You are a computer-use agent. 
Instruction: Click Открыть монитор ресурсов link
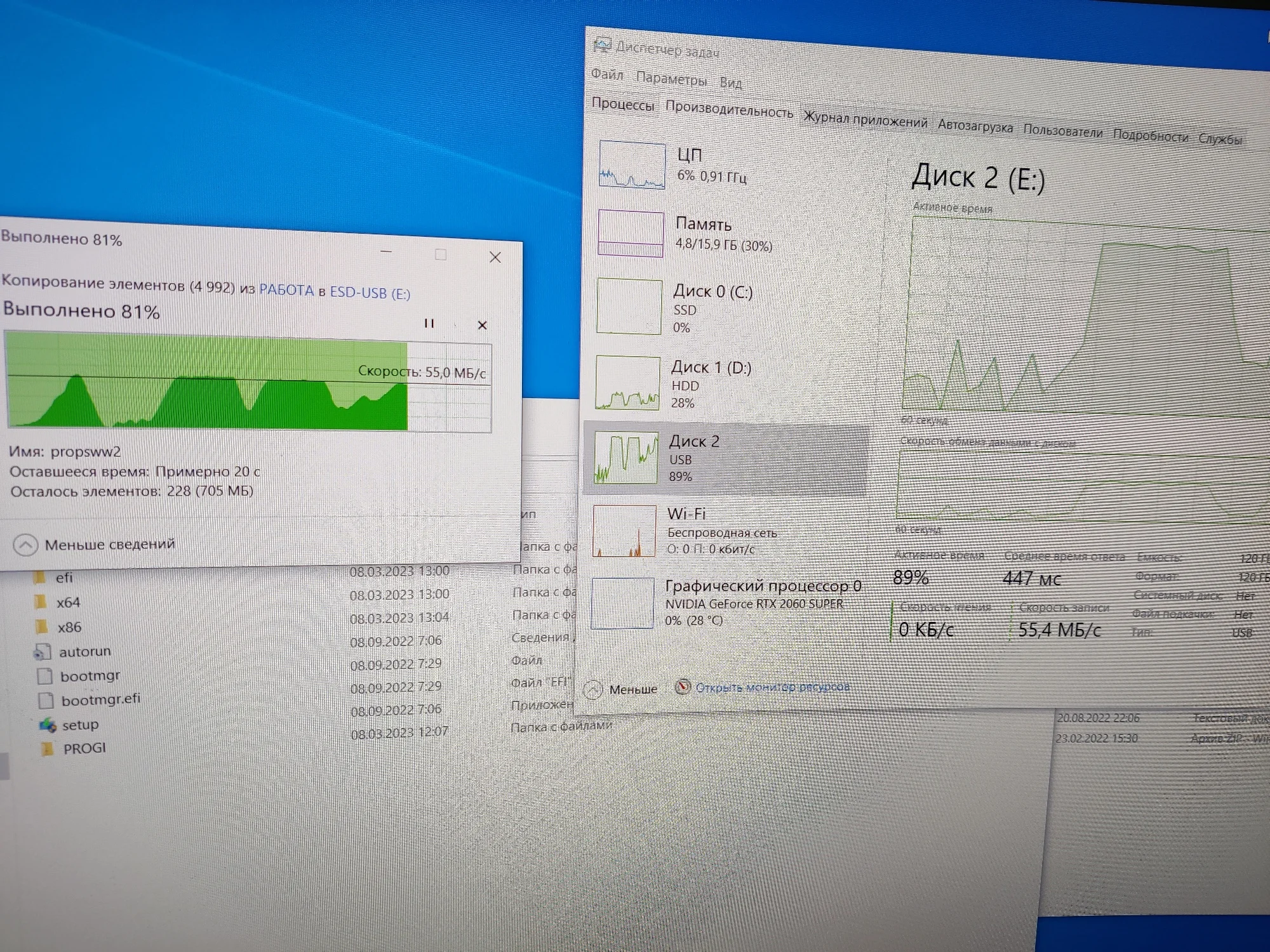click(772, 687)
